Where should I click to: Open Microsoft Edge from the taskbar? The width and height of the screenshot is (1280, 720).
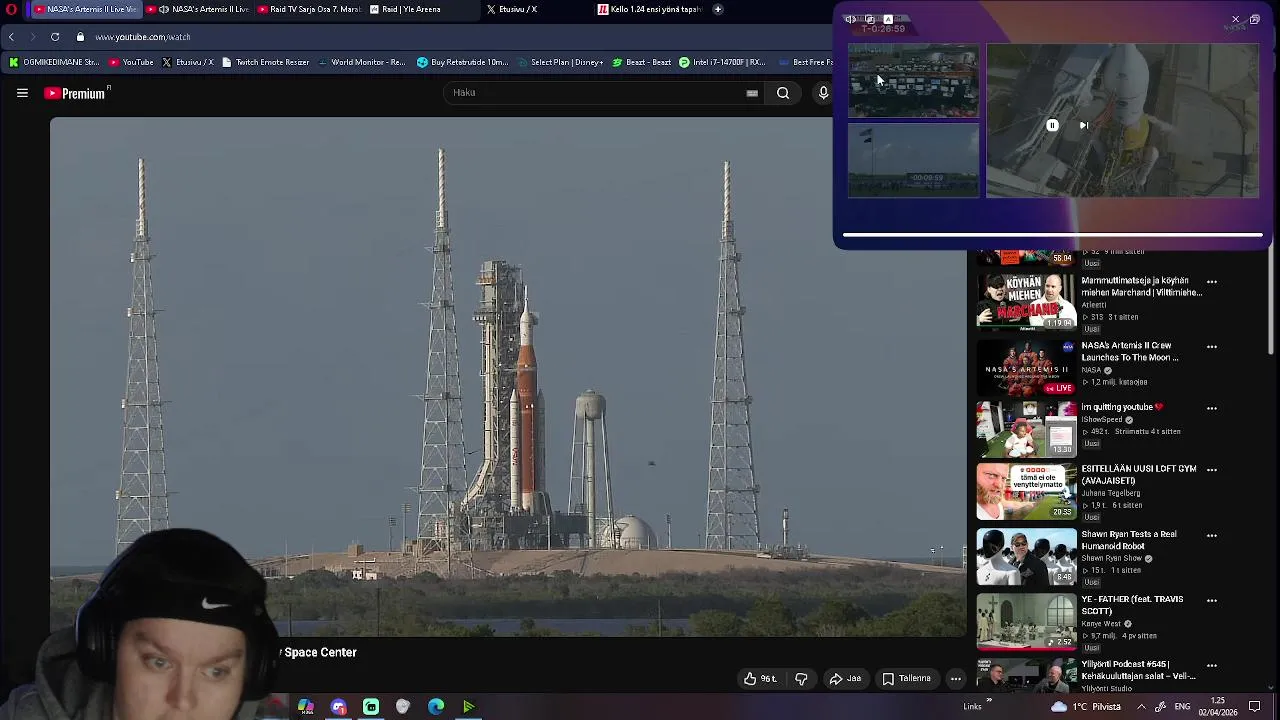436,707
